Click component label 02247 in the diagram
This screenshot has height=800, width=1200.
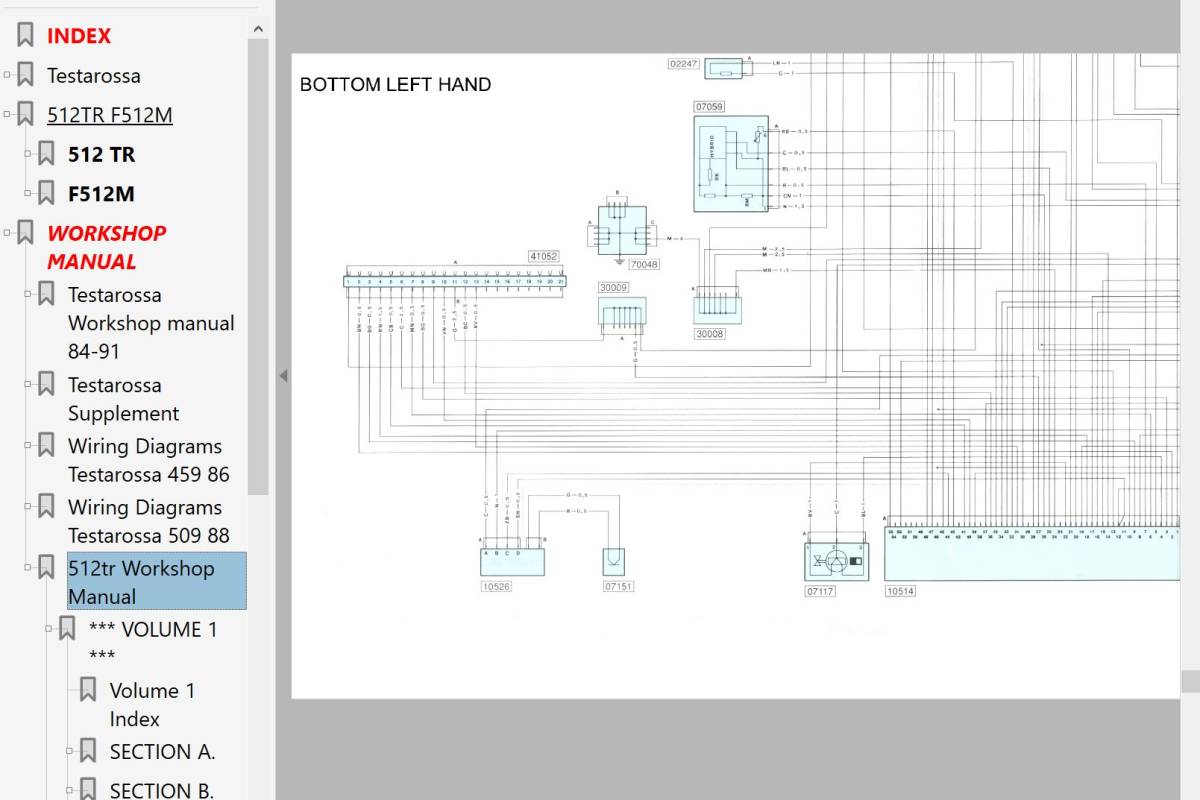(683, 64)
